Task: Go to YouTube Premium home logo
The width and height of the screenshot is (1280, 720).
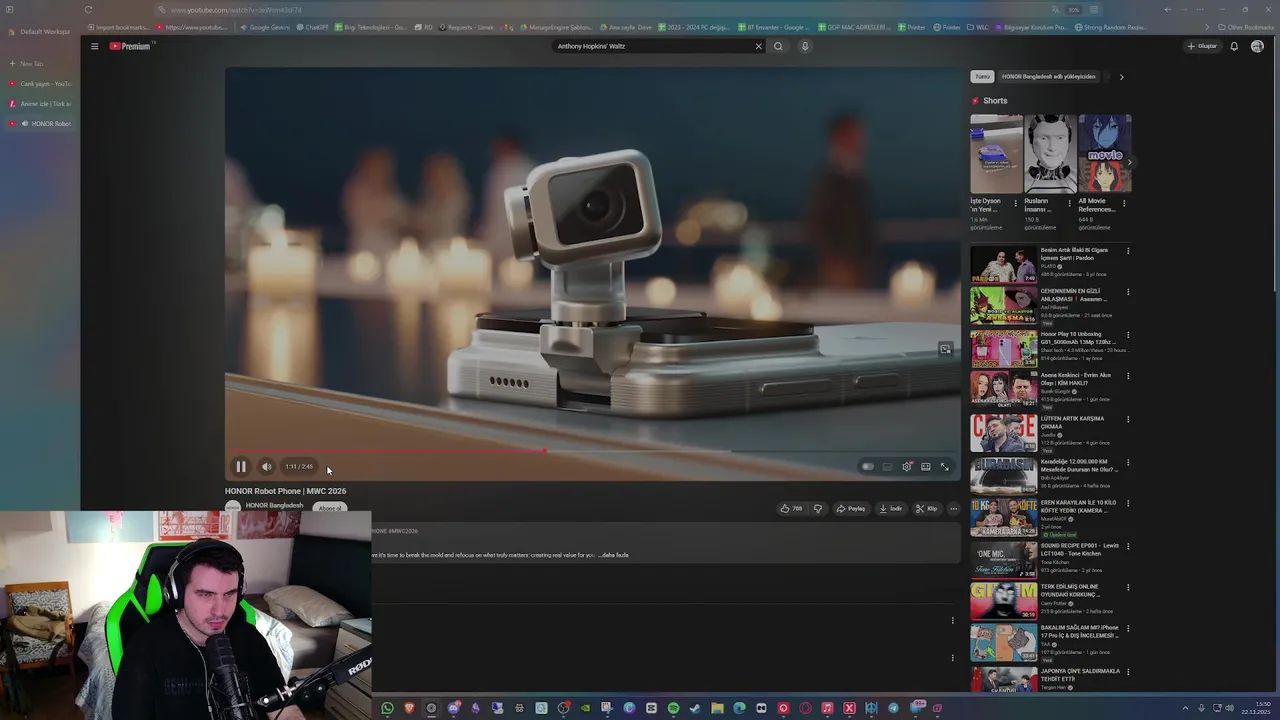Action: 130,46
